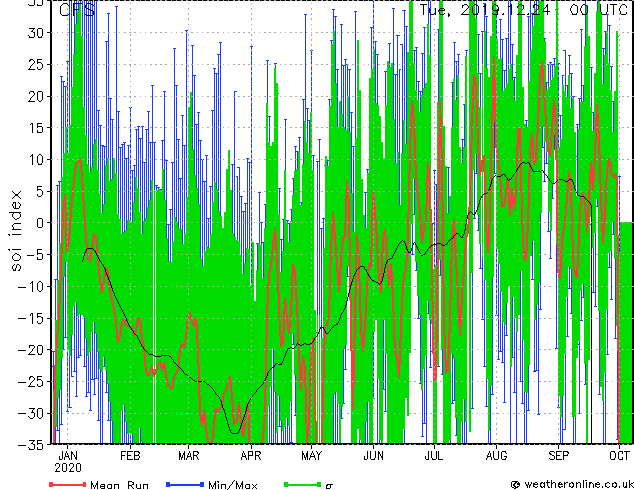Viewport: 634px width, 490px height.
Task: Click the 'FEB' month label
Action: tap(130, 456)
